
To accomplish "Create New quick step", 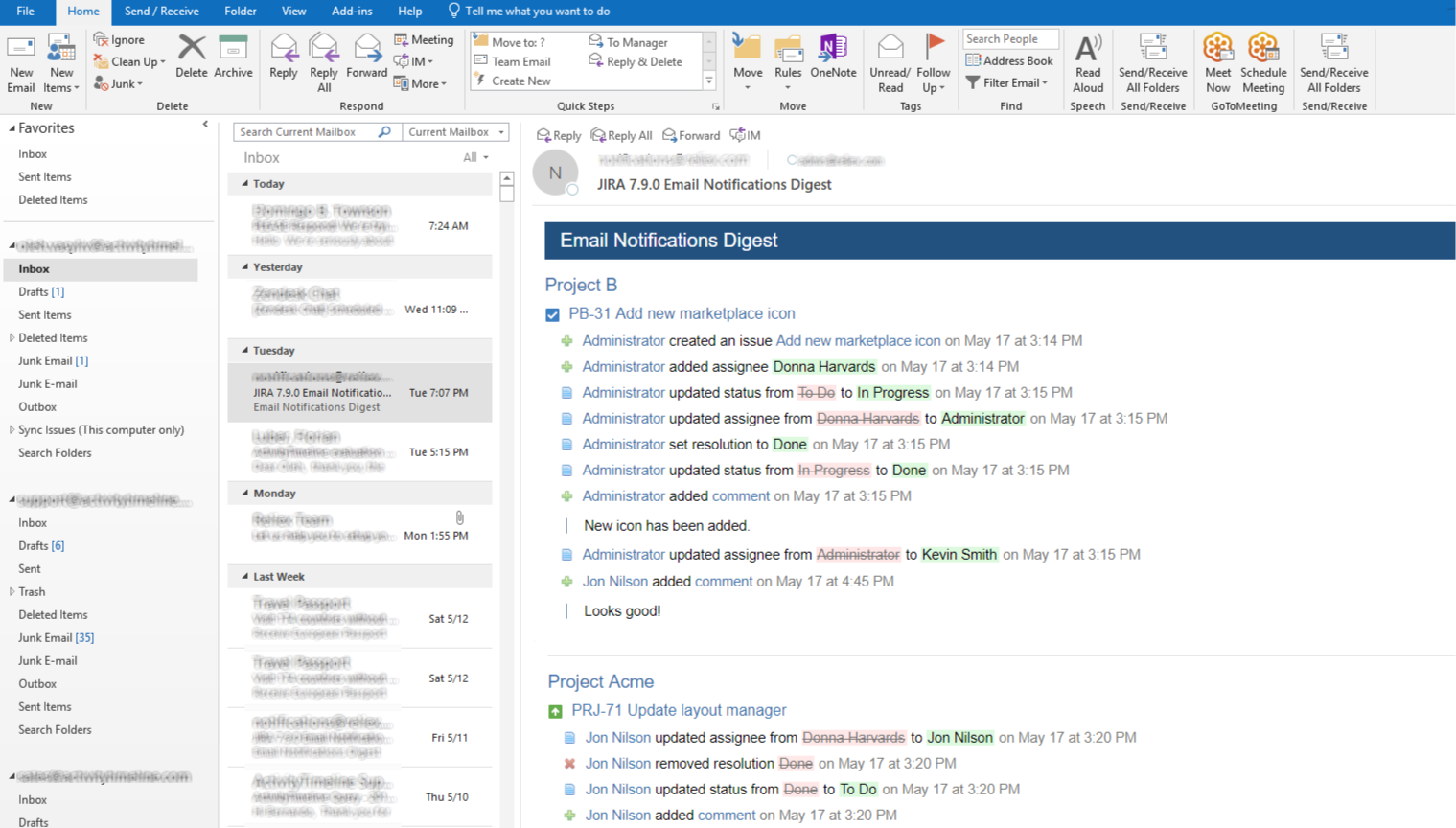I will click(512, 80).
